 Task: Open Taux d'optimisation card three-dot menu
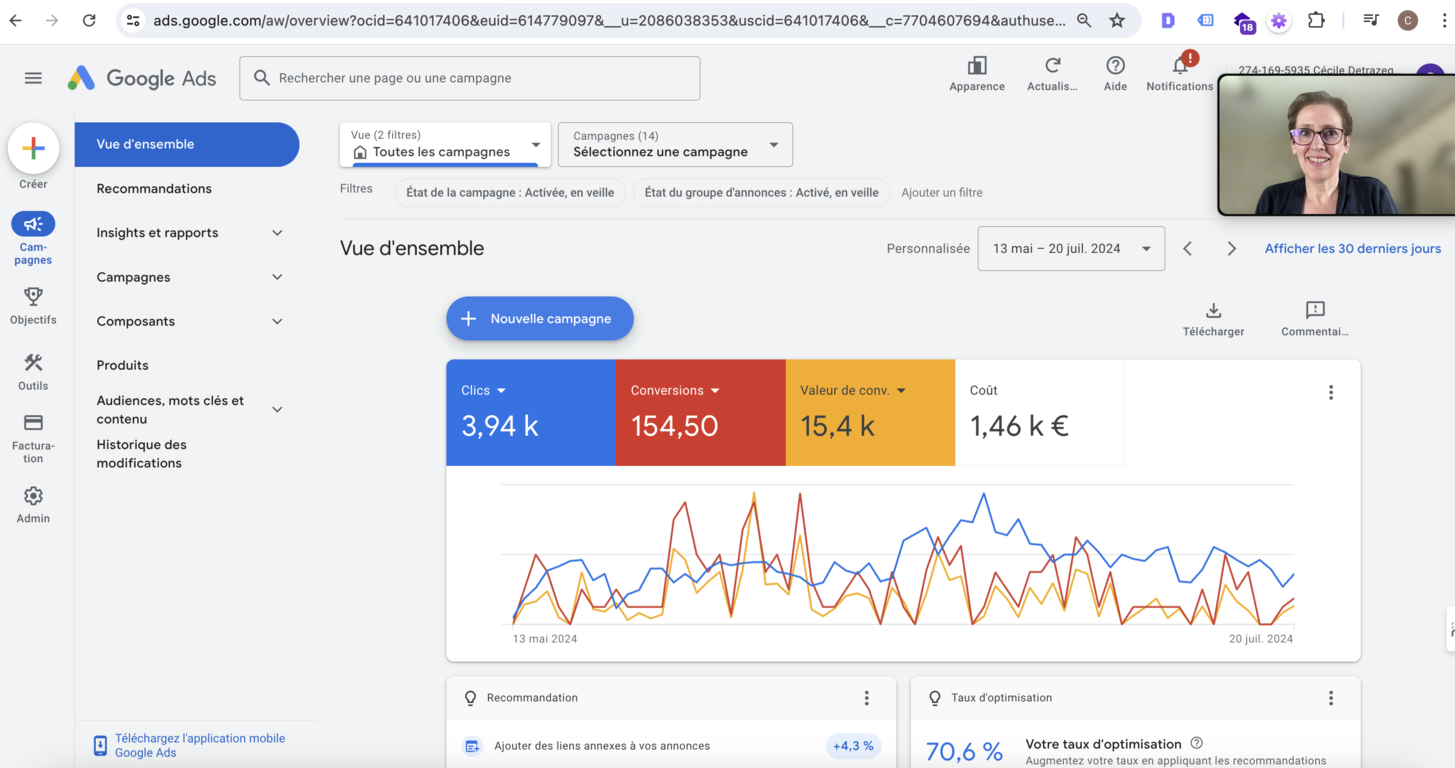(x=1331, y=698)
